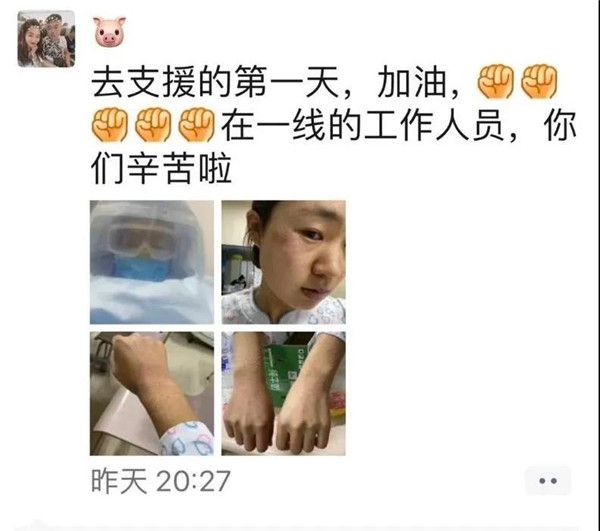Click the 昨天 20:27 timestamp
The height and width of the screenshot is (531, 600).
click(x=161, y=481)
